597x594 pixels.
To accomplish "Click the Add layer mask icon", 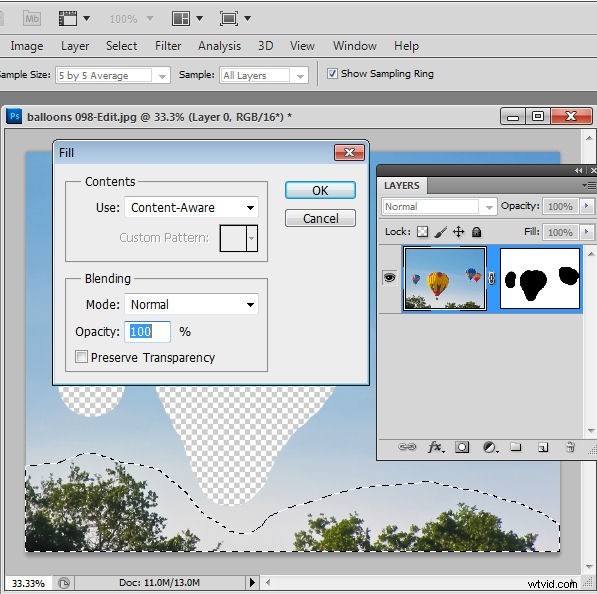I will click(x=462, y=447).
